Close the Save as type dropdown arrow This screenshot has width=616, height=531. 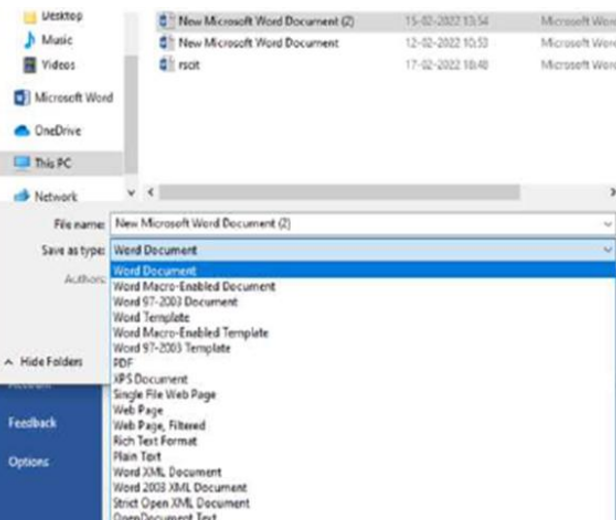(607, 250)
